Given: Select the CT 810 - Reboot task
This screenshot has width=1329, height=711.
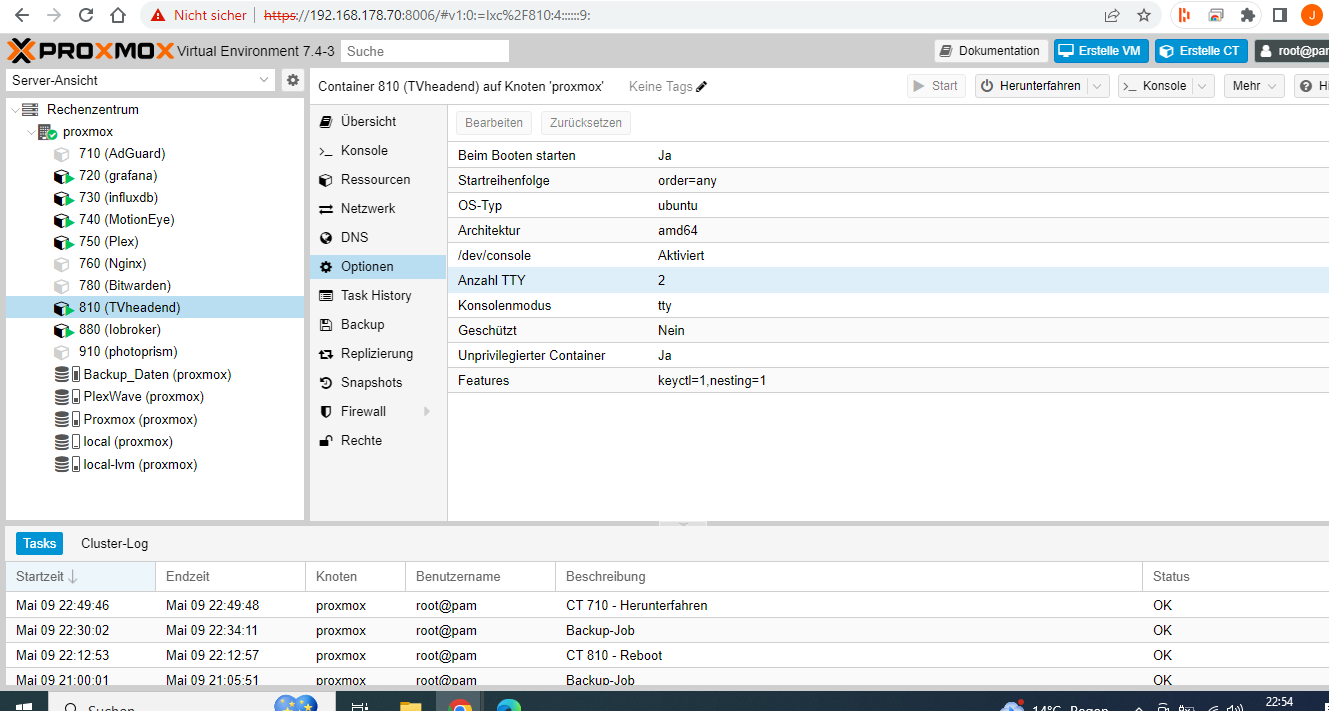Looking at the screenshot, I should pyautogui.click(x=667, y=655).
